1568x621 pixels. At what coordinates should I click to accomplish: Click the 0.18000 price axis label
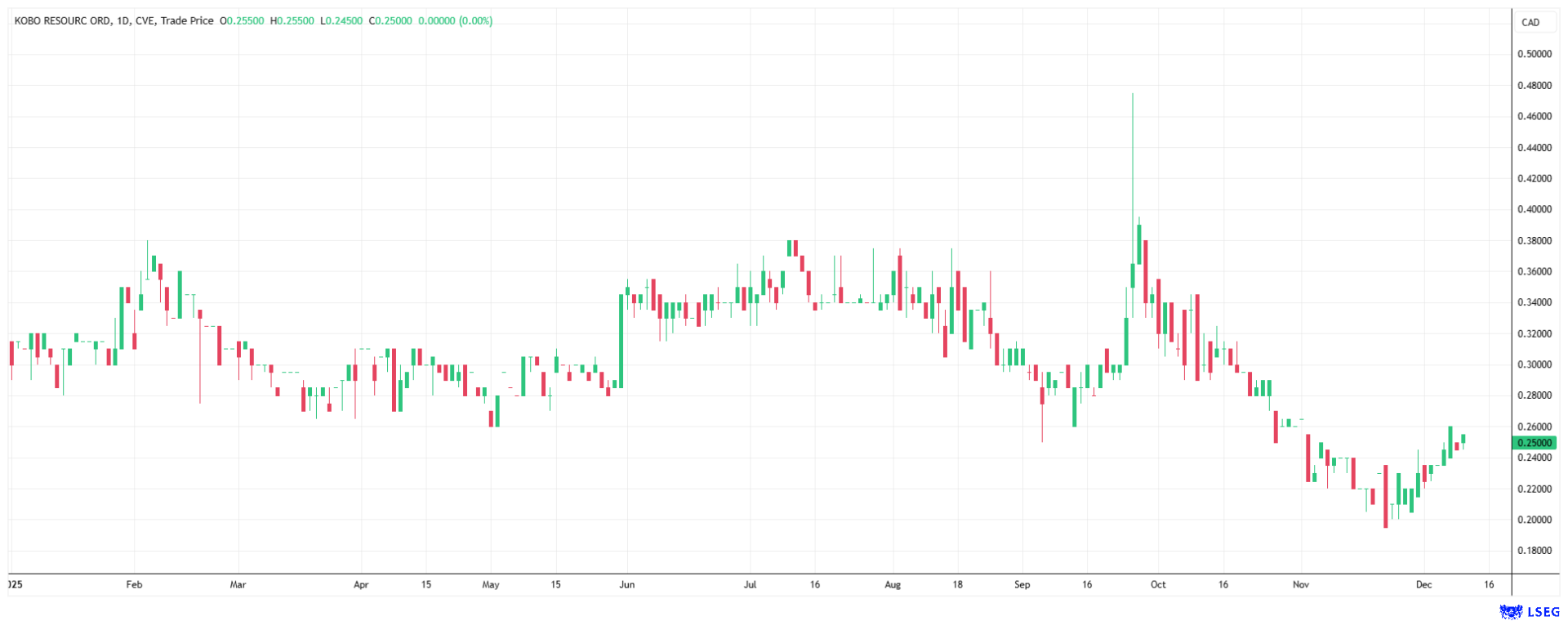[1535, 551]
